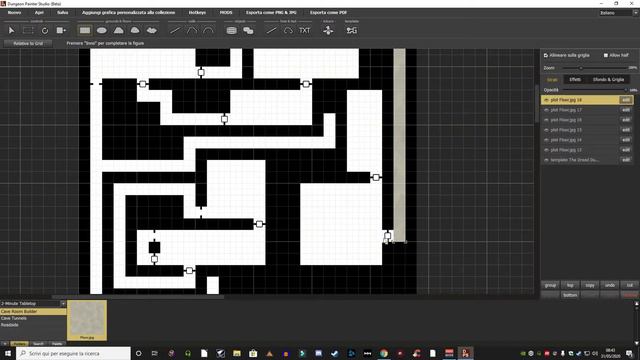
Task: Click the Relative to Grid button
Action: (x=28, y=43)
